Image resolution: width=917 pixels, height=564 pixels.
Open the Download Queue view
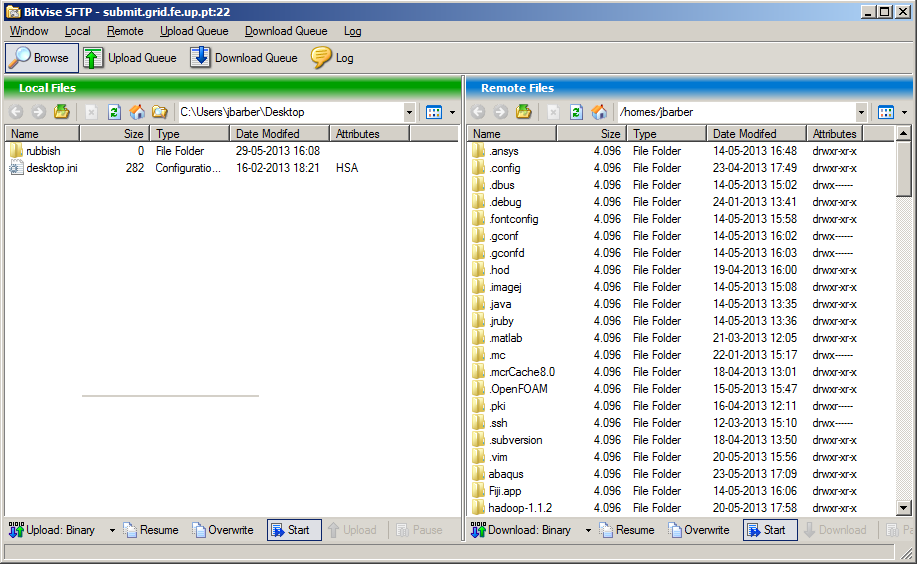244,58
